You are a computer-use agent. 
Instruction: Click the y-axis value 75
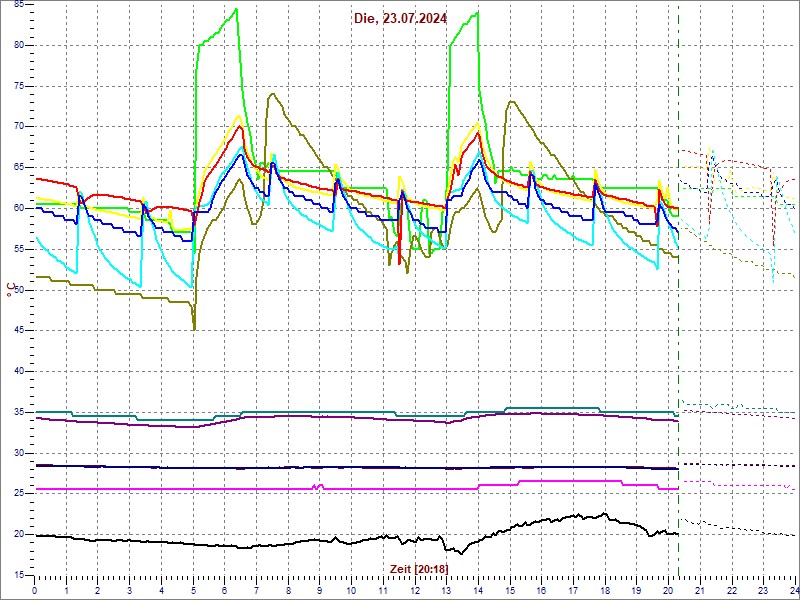pyautogui.click(x=19, y=86)
